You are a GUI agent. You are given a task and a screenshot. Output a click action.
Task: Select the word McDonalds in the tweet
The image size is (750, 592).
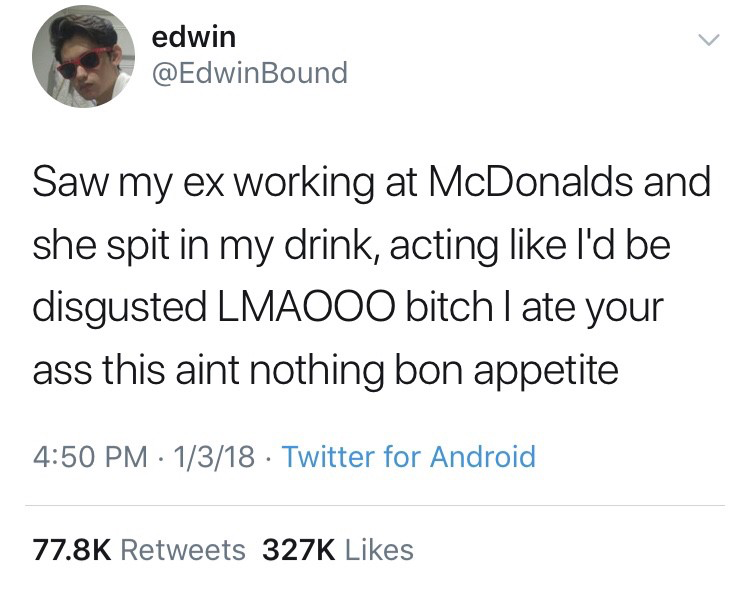[x=530, y=182]
